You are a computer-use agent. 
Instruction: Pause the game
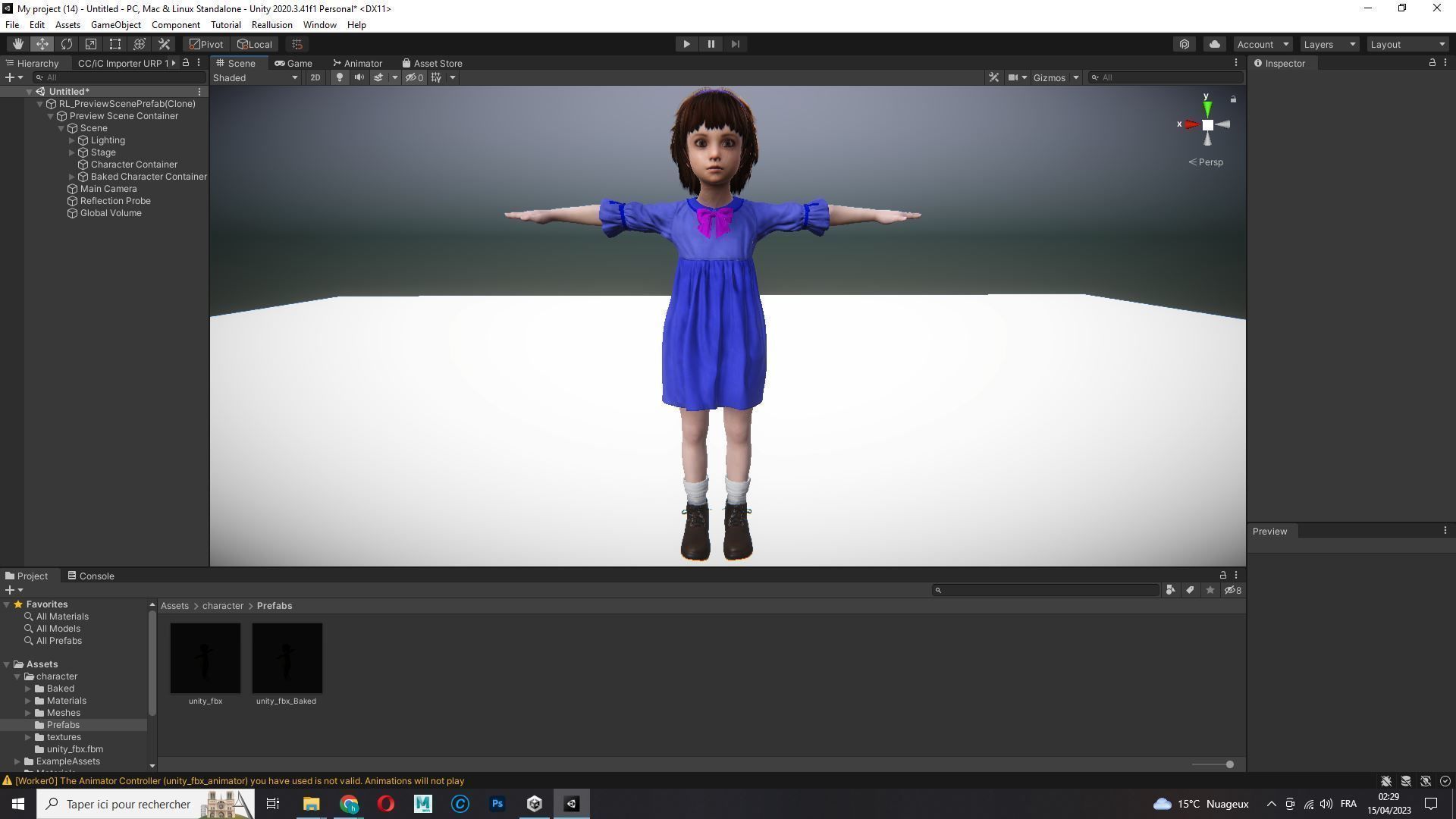[x=711, y=44]
